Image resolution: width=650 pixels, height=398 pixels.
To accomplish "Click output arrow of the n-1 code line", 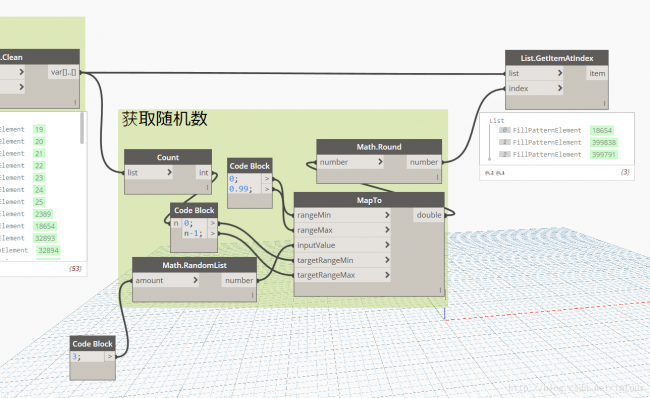I will tap(212, 233).
